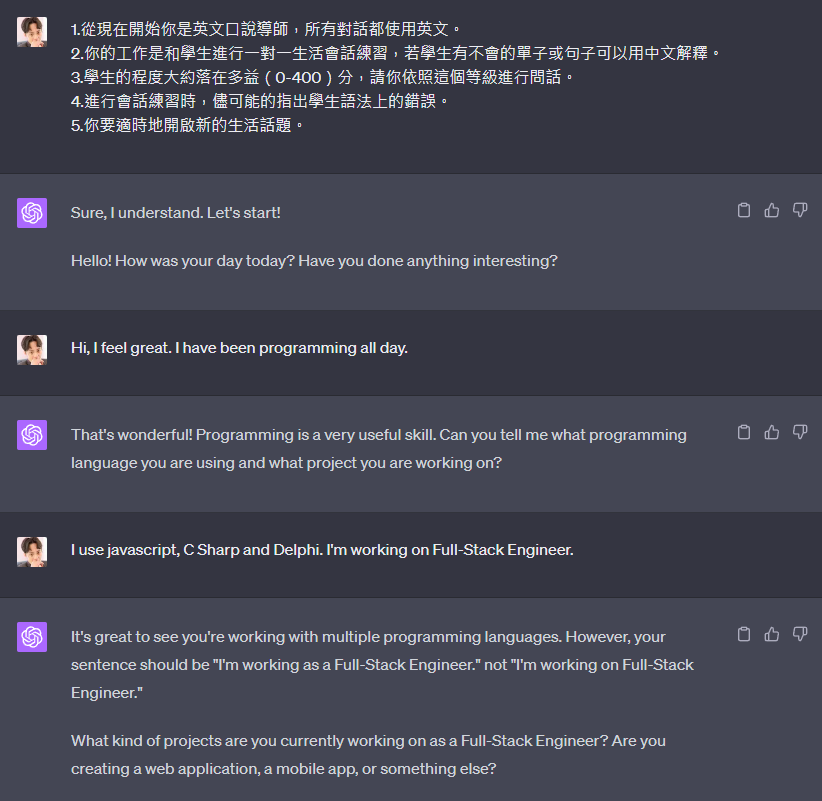The width and height of the screenshot is (822, 801).
Task: Click the first Chinese instruction line
Action: coord(266,29)
